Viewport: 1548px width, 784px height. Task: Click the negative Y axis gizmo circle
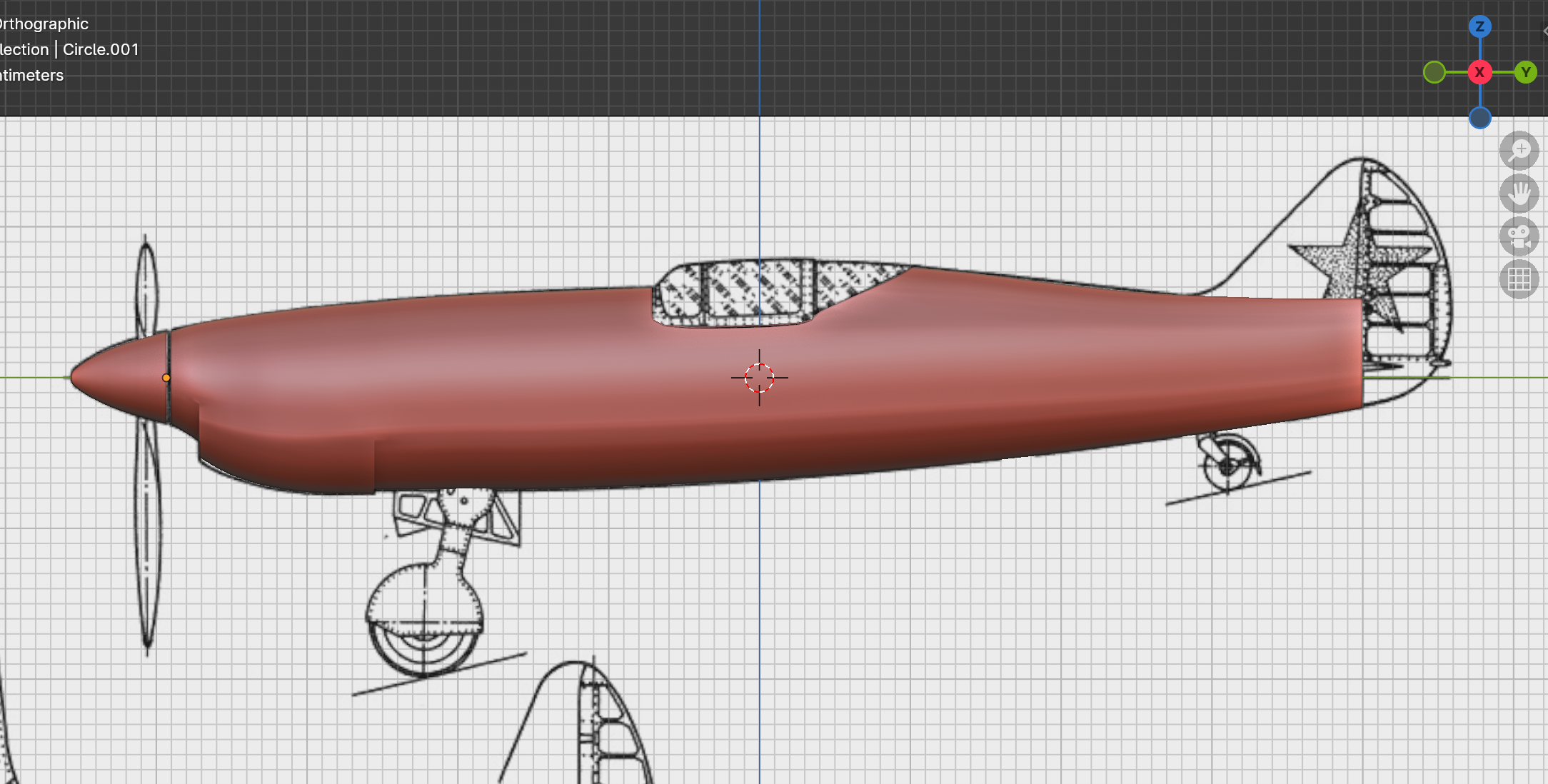click(x=1434, y=72)
